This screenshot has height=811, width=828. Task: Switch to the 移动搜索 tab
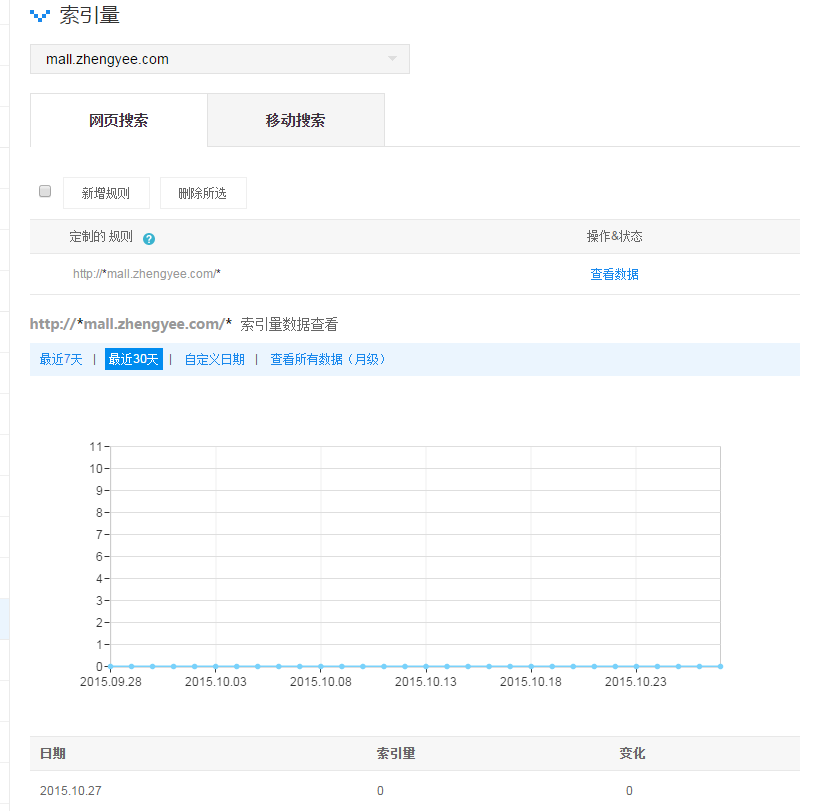tap(295, 121)
